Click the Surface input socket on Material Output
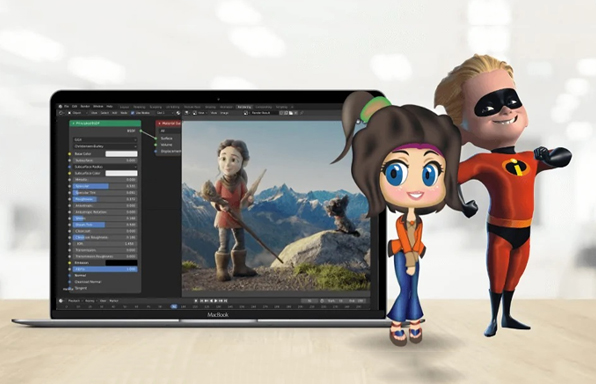Screen dimensions: 596x384 [155, 138]
